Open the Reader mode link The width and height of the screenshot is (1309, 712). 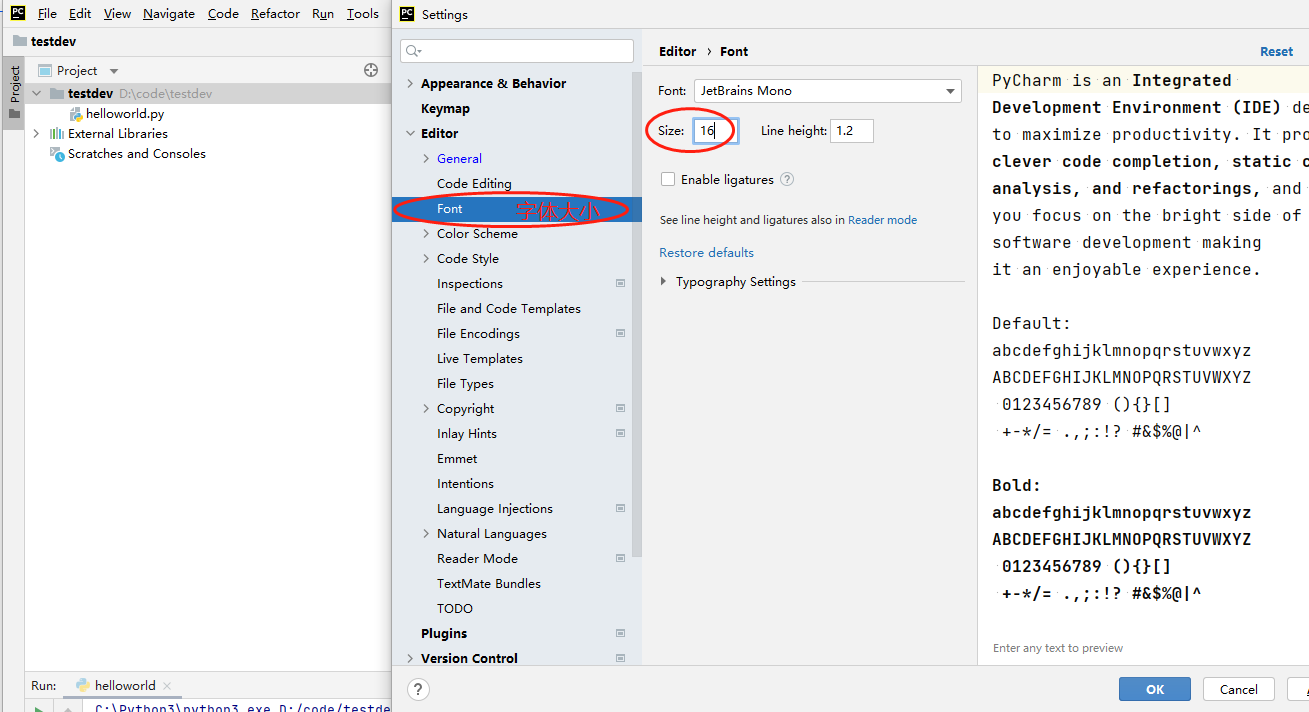click(x=882, y=220)
